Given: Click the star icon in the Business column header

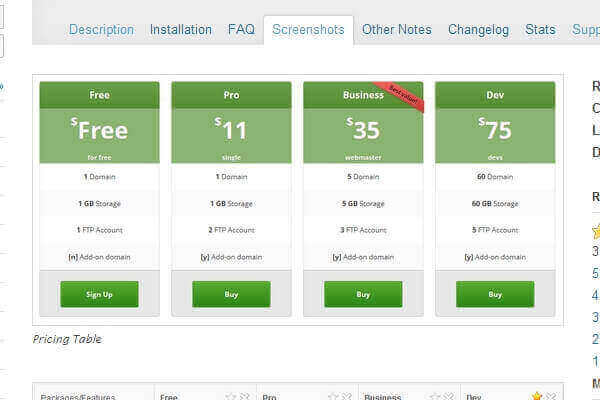Looking at the screenshot, I should (x=434, y=397).
